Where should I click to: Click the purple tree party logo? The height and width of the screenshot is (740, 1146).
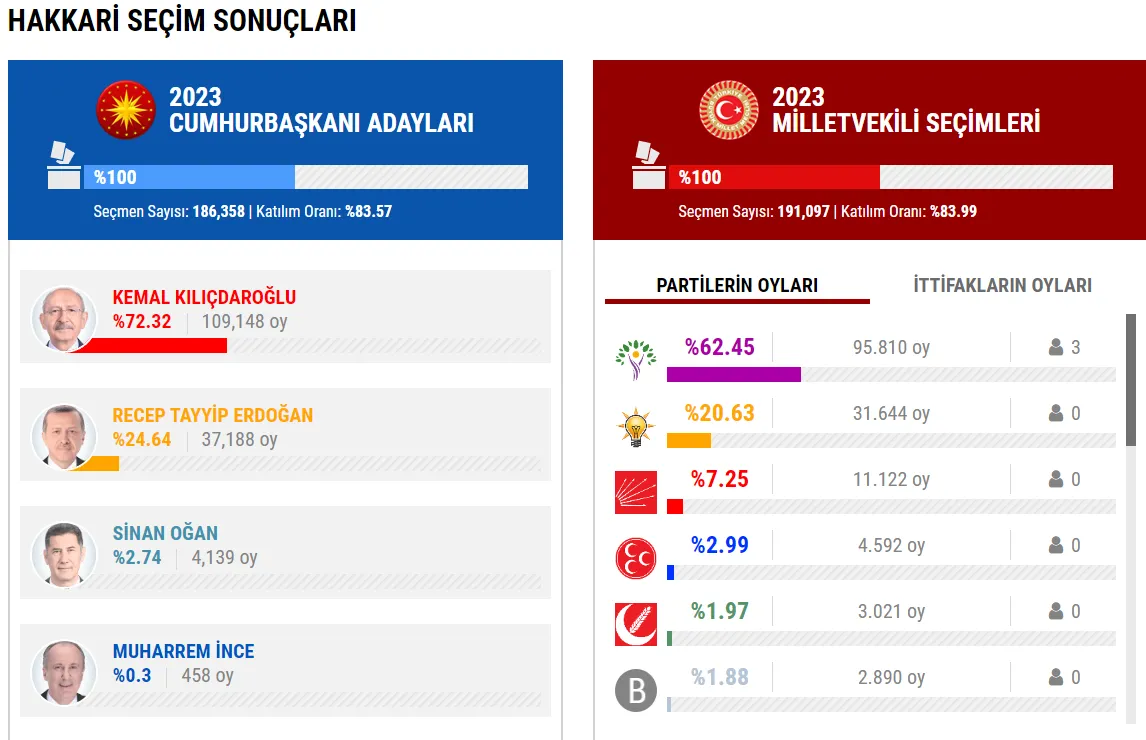pos(635,360)
